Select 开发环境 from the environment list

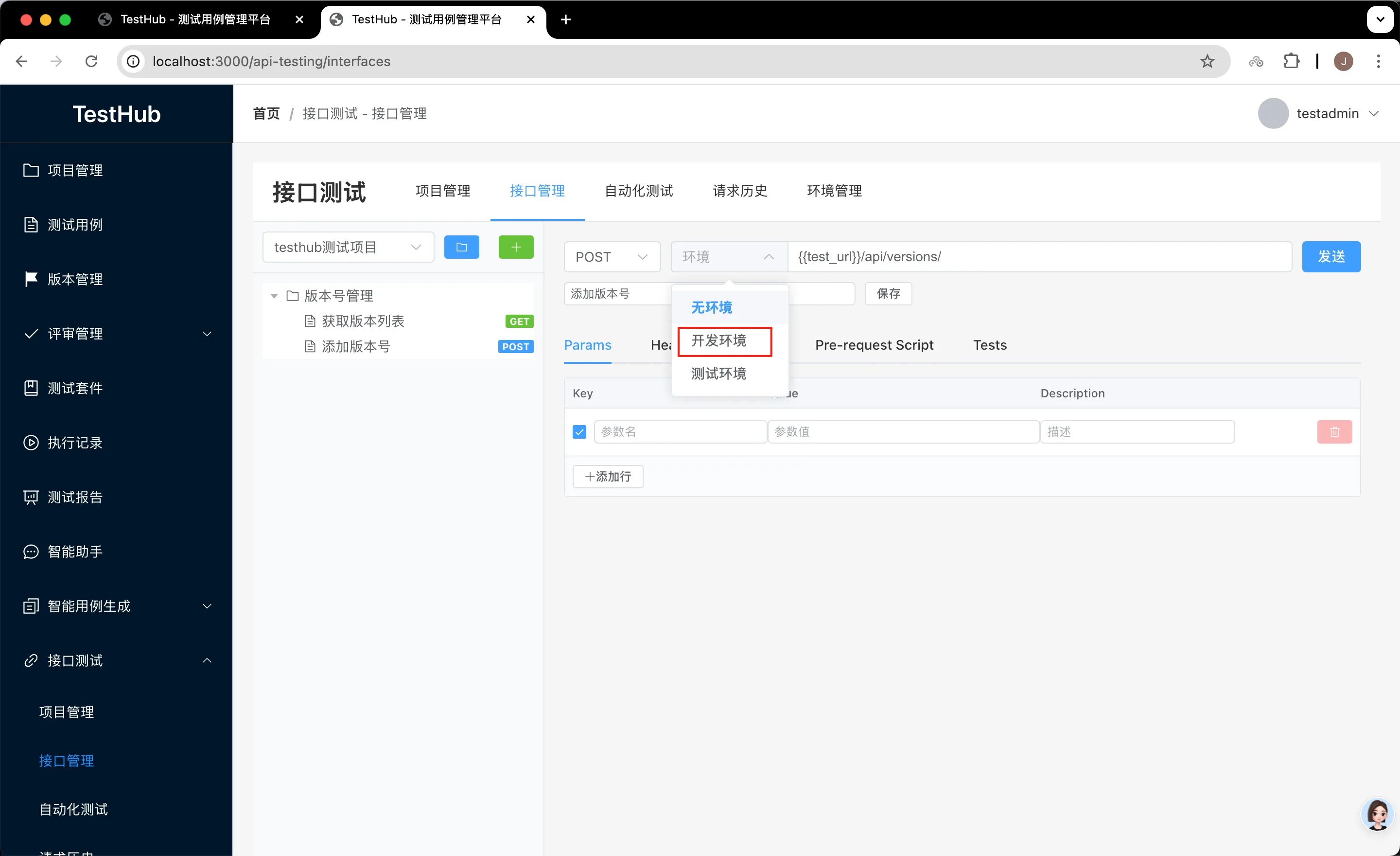tap(719, 341)
